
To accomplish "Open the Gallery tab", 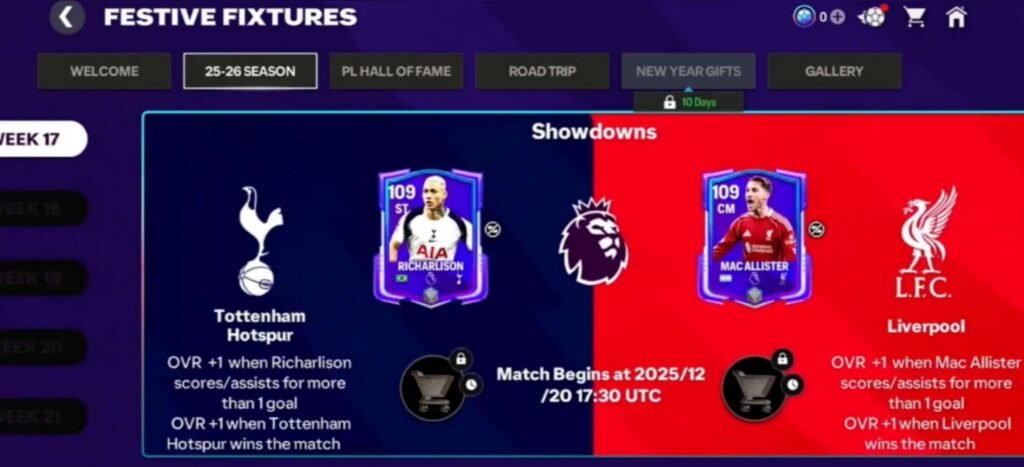I will [834, 71].
